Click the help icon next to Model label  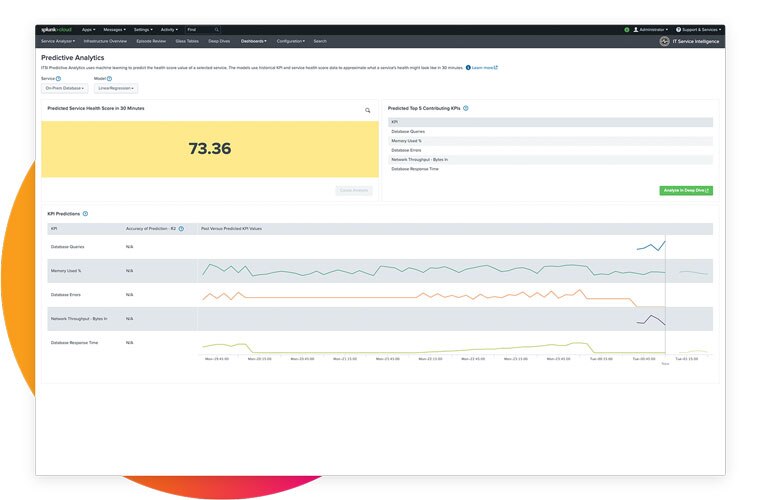pyautogui.click(x=110, y=78)
